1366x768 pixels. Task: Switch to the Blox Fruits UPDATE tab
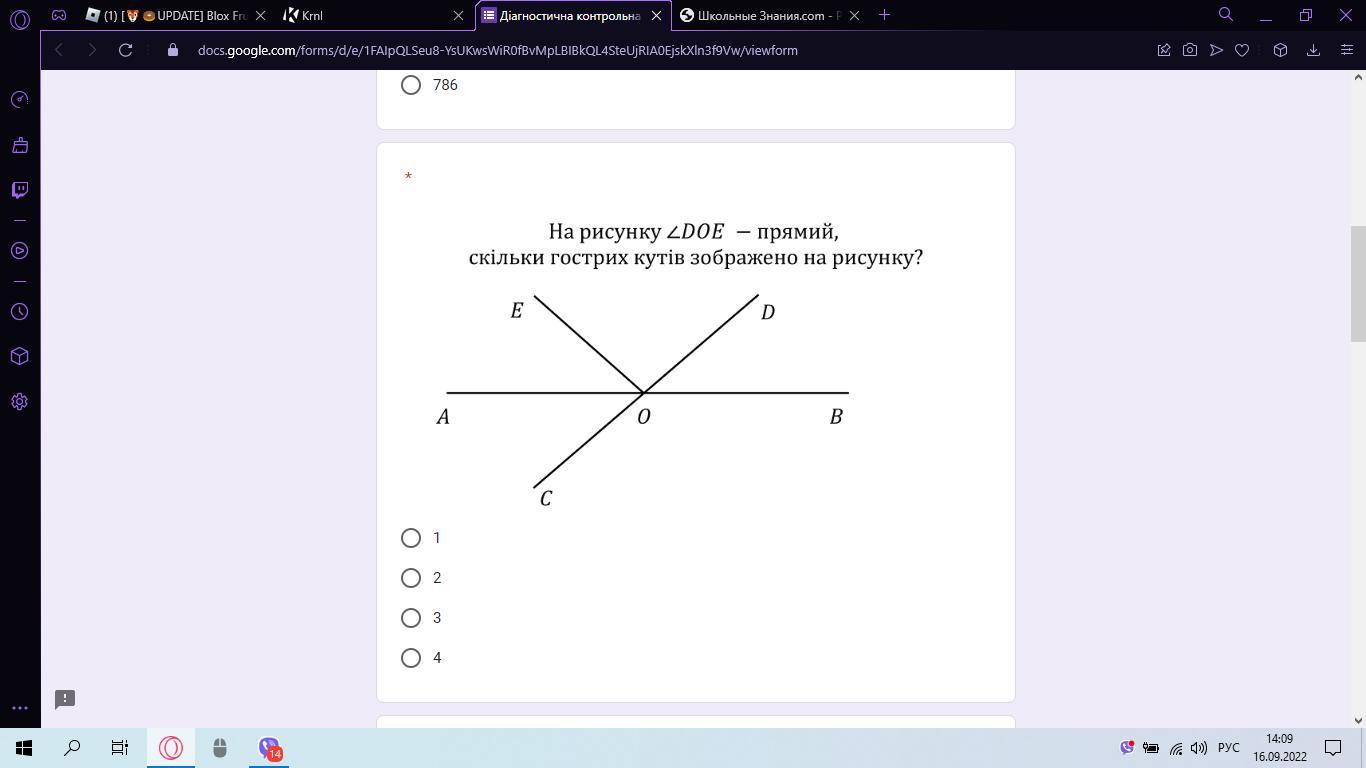click(x=176, y=15)
